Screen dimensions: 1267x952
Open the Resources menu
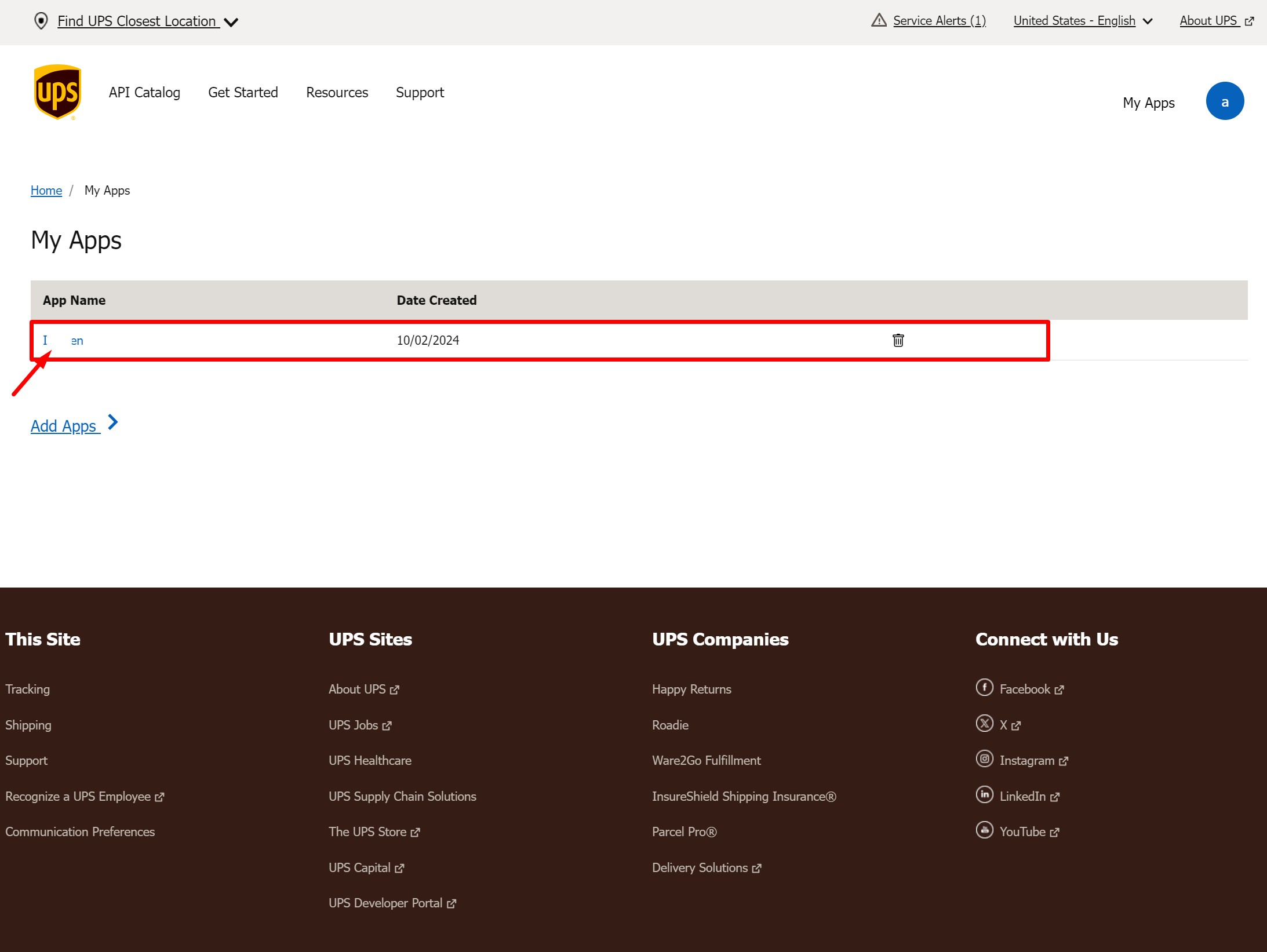coord(337,92)
